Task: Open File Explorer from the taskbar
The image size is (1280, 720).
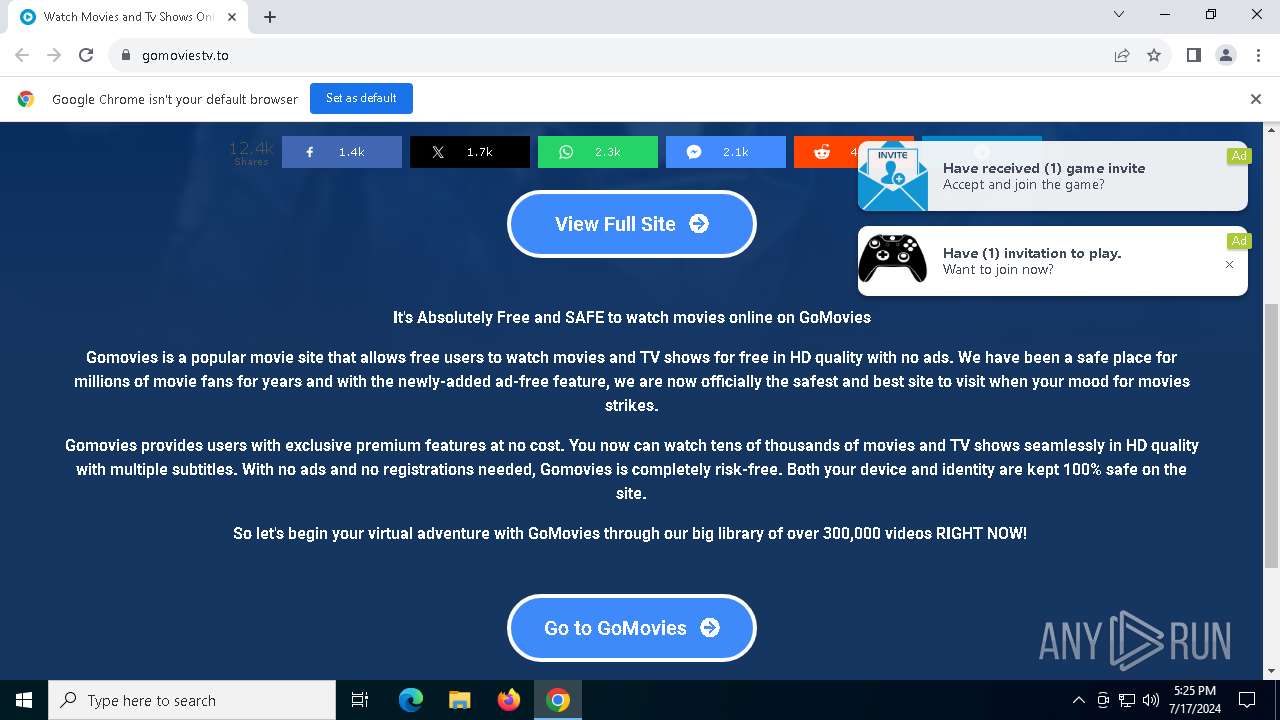Action: click(459, 700)
